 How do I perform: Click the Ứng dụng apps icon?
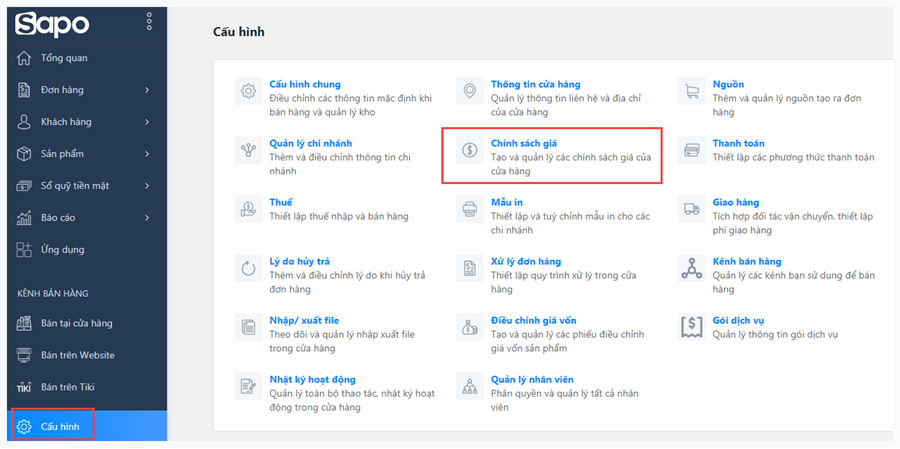click(24, 250)
